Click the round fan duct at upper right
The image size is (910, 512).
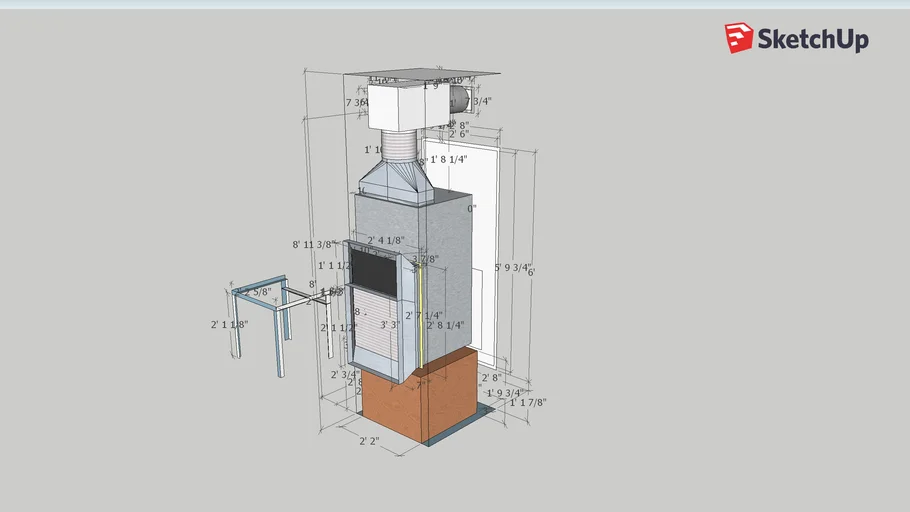pos(461,99)
